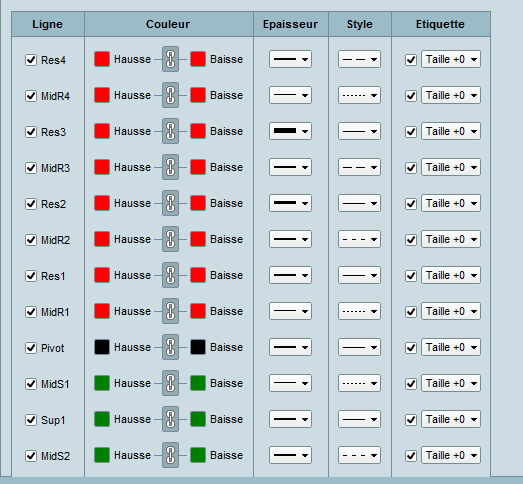Open the Epaisseur dropdown for MidR3
The image size is (523, 484).
coord(290,167)
